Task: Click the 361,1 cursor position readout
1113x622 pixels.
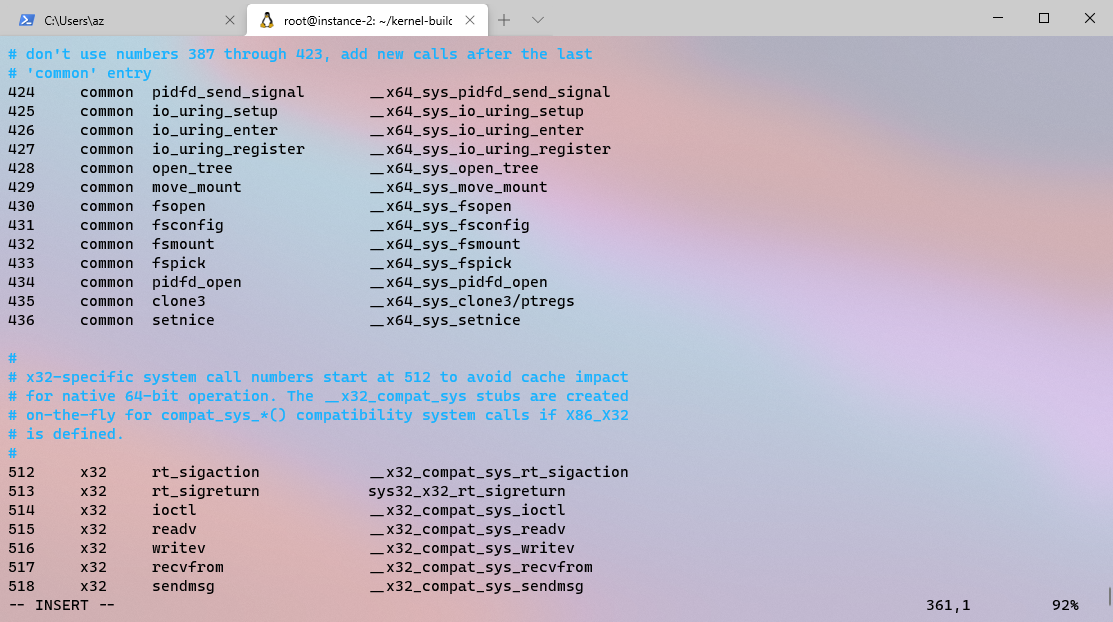Action: 946,604
